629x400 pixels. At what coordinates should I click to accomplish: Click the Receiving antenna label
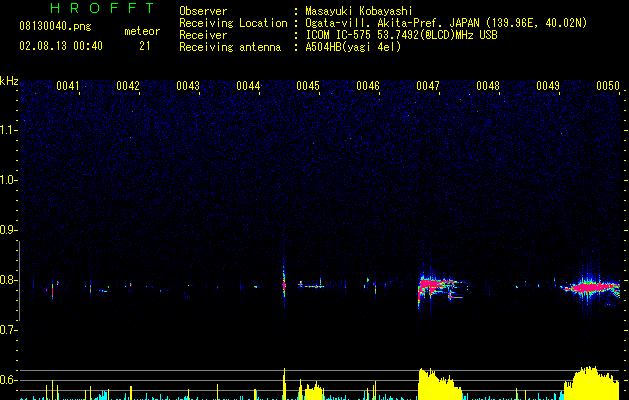pyautogui.click(x=230, y=47)
